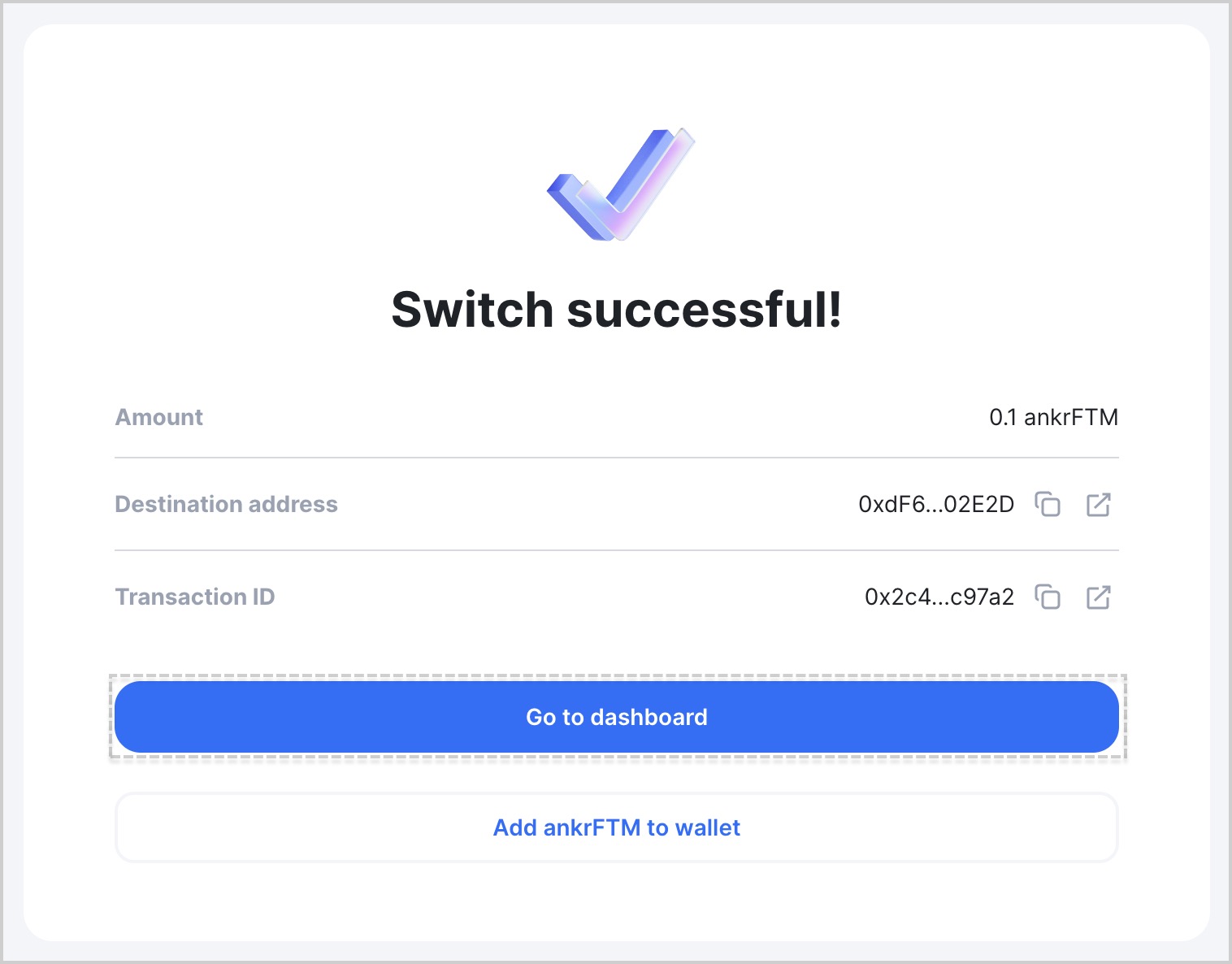Image resolution: width=1232 pixels, height=964 pixels.
Task: Click the dashed focus outline around dashboard button
Action: [x=617, y=675]
